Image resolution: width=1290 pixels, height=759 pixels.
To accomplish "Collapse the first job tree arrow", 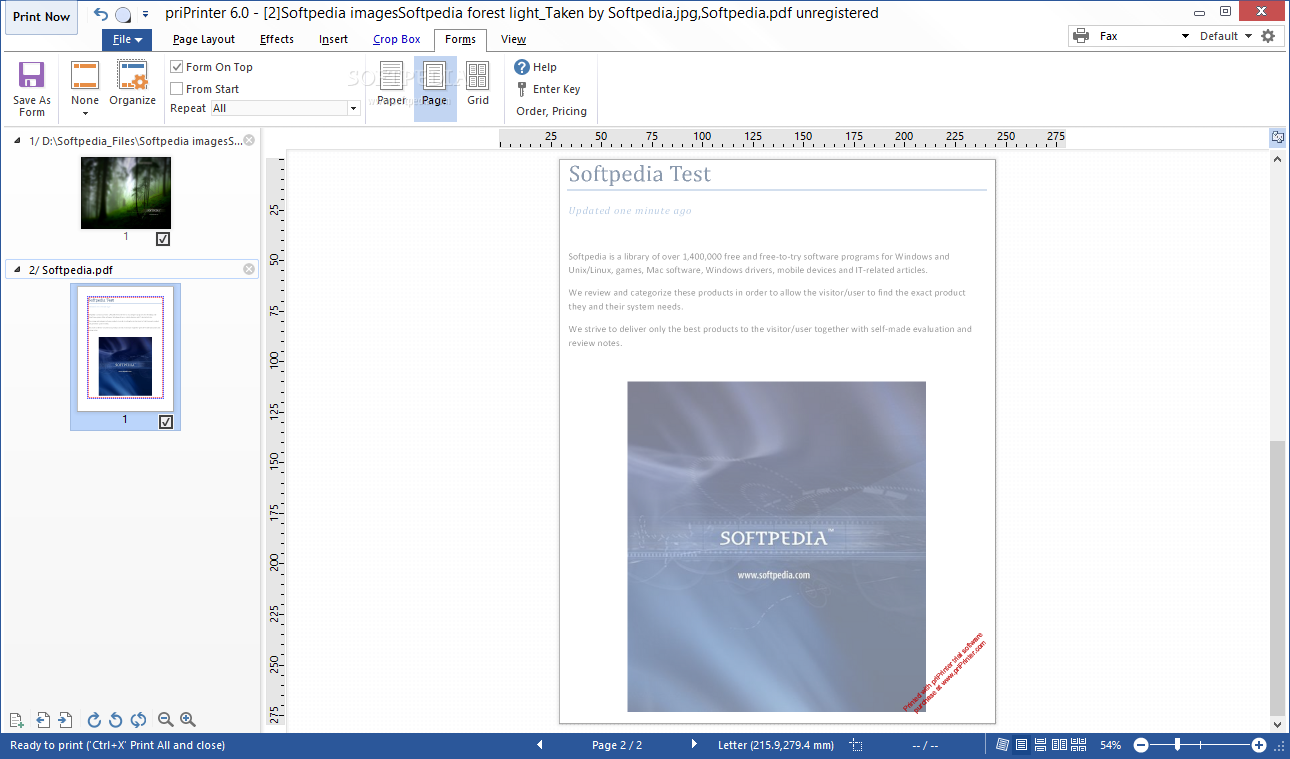I will [17, 141].
